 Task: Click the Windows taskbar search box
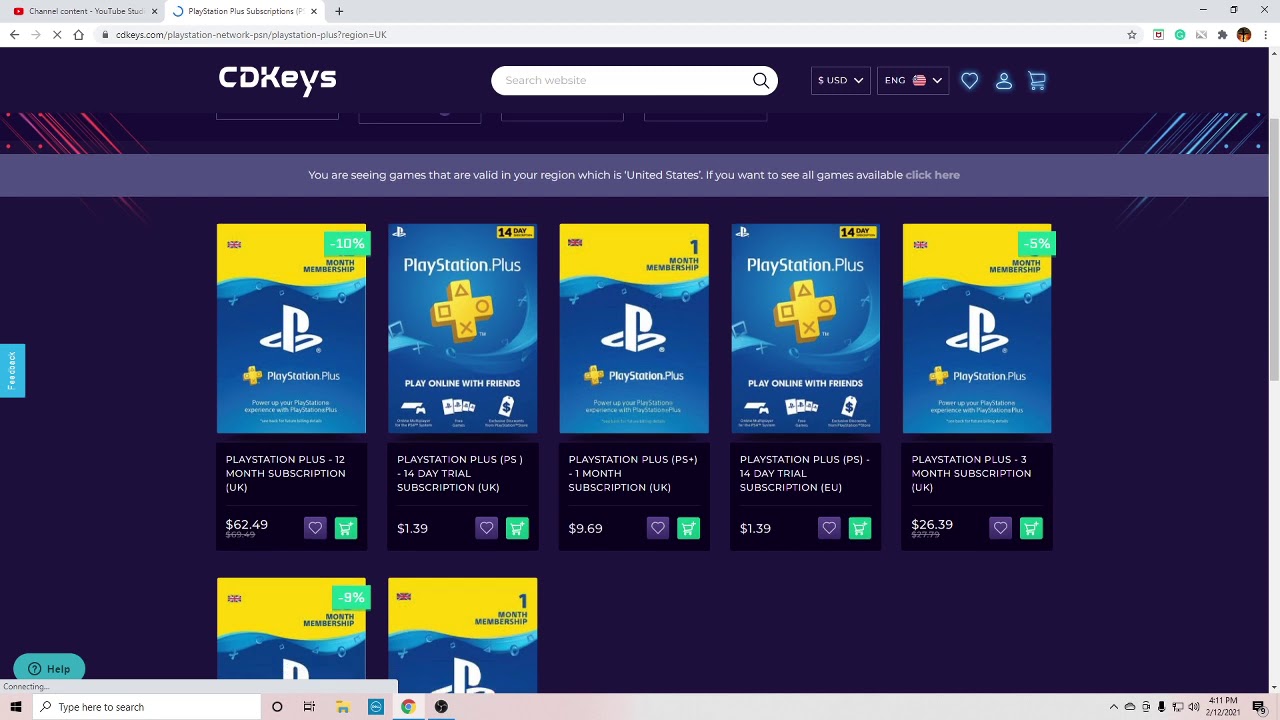(147, 707)
